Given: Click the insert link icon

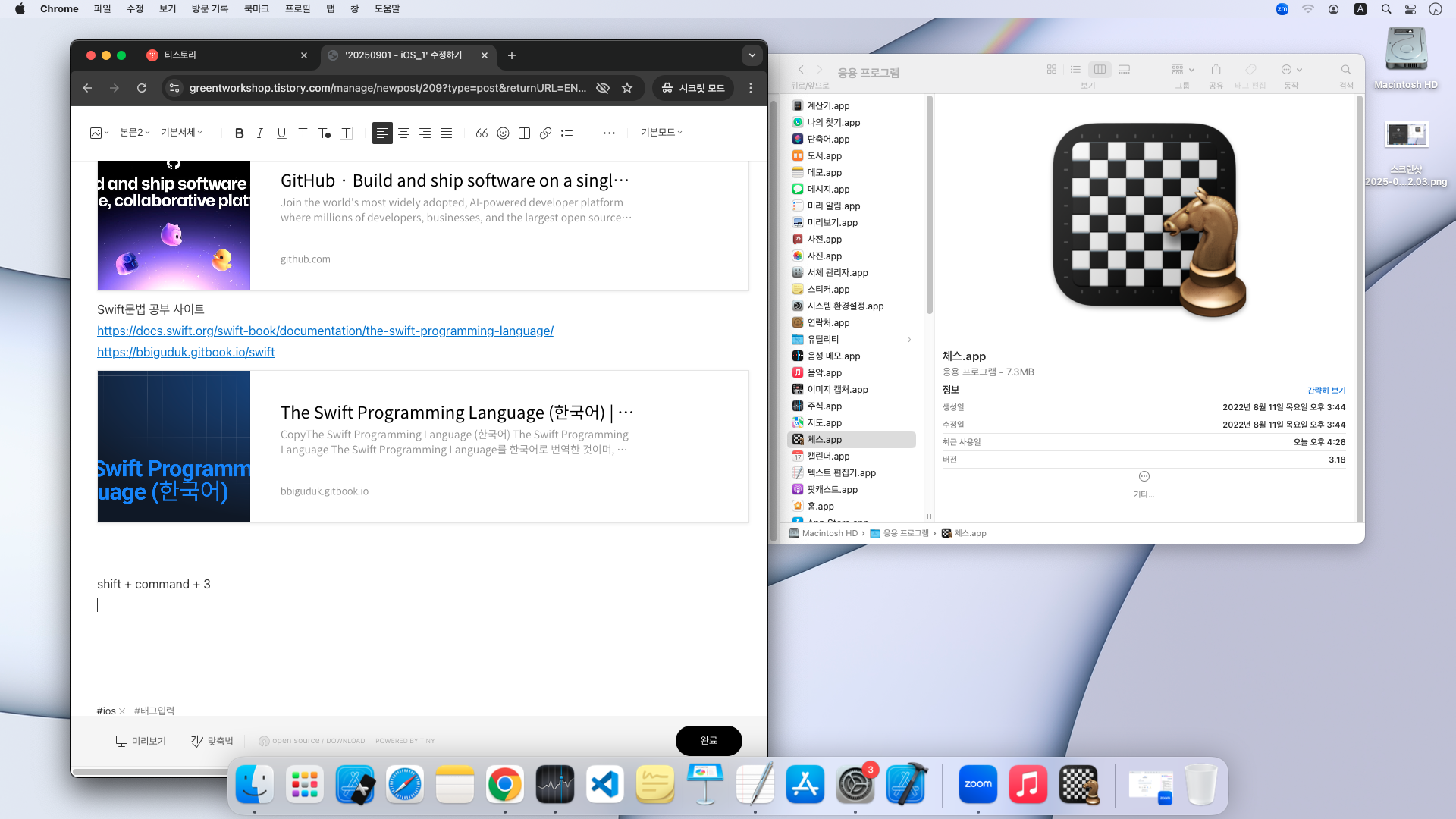Looking at the screenshot, I should 545,133.
